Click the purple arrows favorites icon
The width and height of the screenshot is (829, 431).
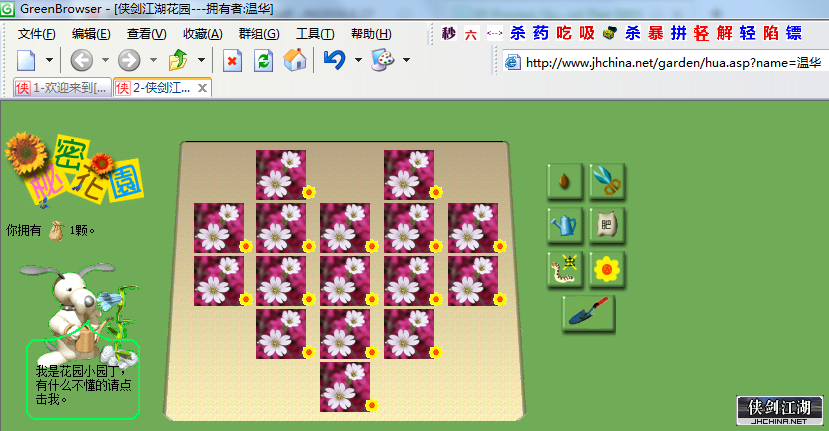pyautogui.click(x=494, y=34)
